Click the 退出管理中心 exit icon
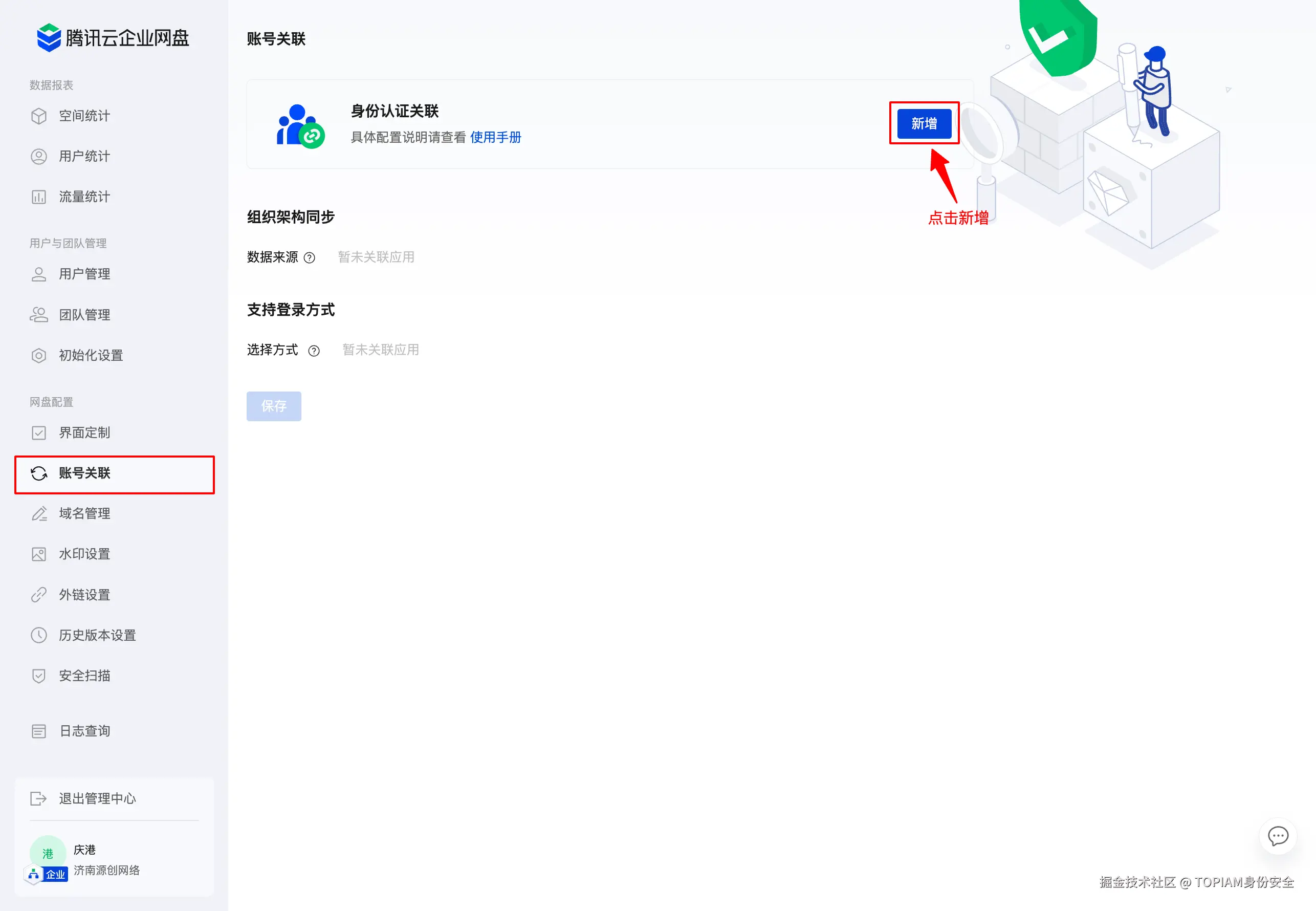The image size is (1316, 911). point(38,798)
